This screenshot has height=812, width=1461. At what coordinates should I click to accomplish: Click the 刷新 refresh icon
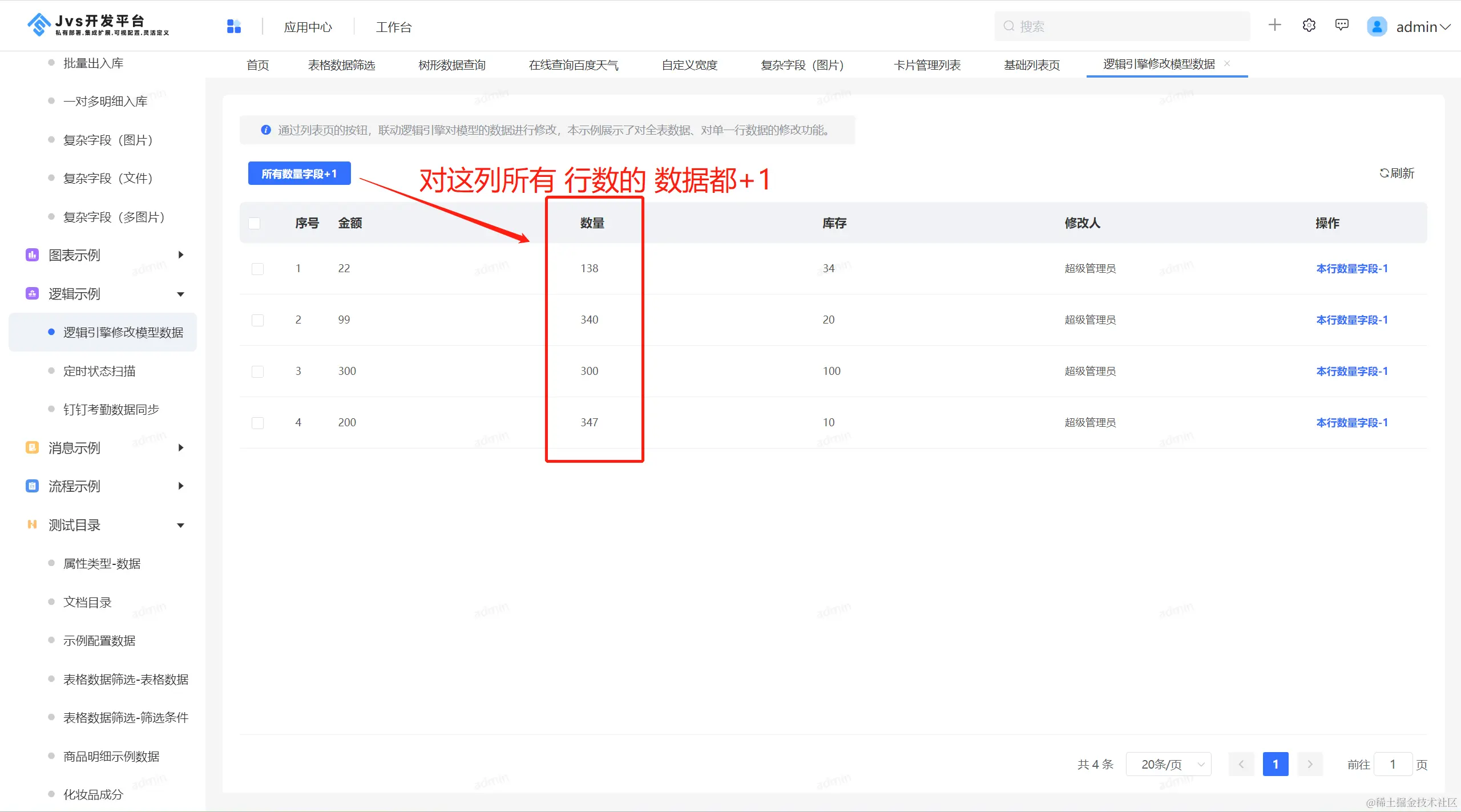point(1384,173)
